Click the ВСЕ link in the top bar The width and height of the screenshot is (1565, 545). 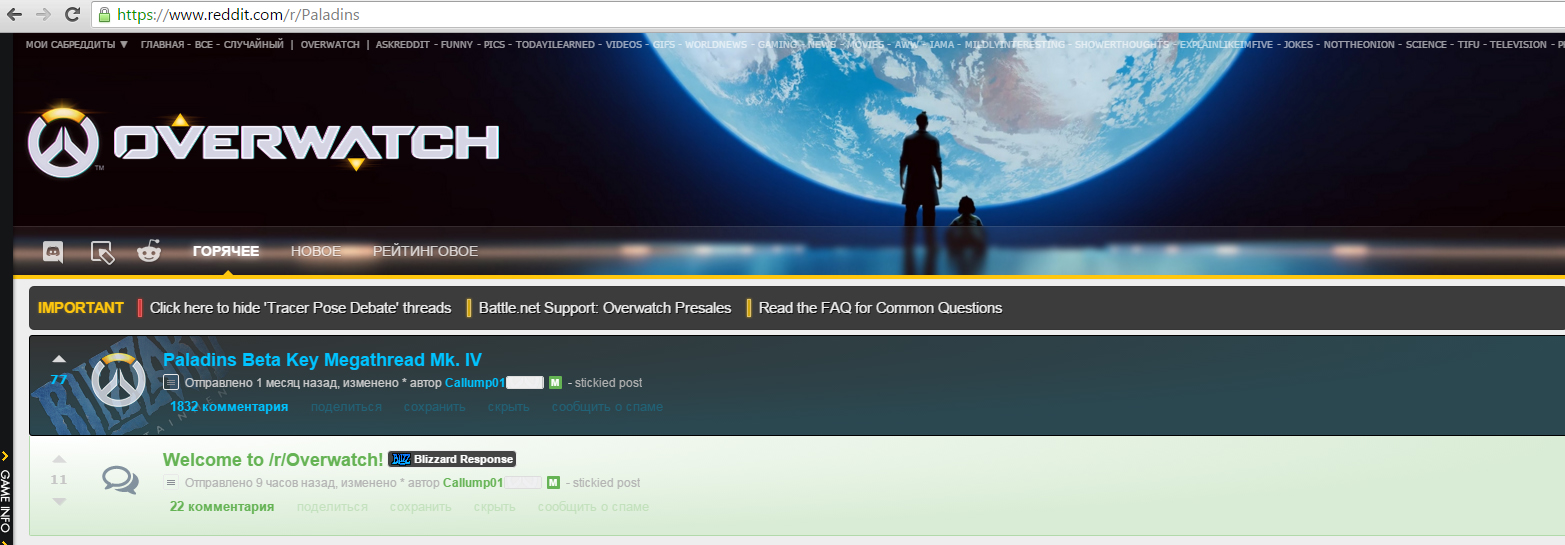point(206,44)
